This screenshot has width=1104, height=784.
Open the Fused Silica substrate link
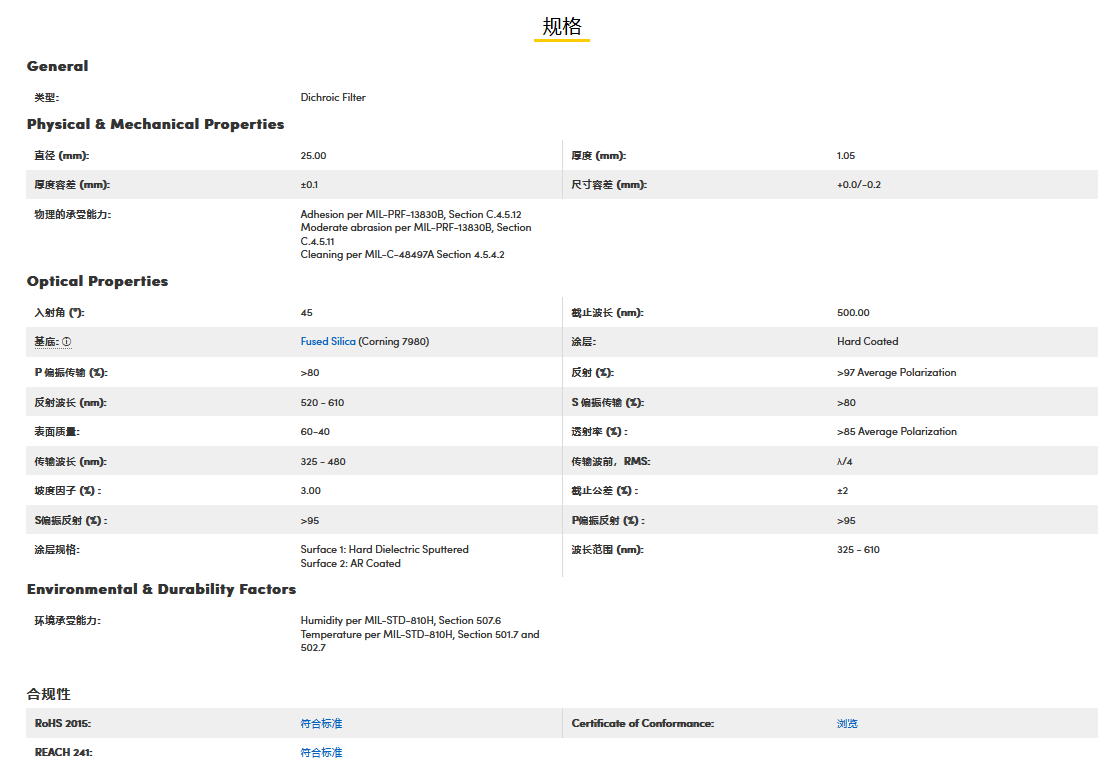click(328, 342)
